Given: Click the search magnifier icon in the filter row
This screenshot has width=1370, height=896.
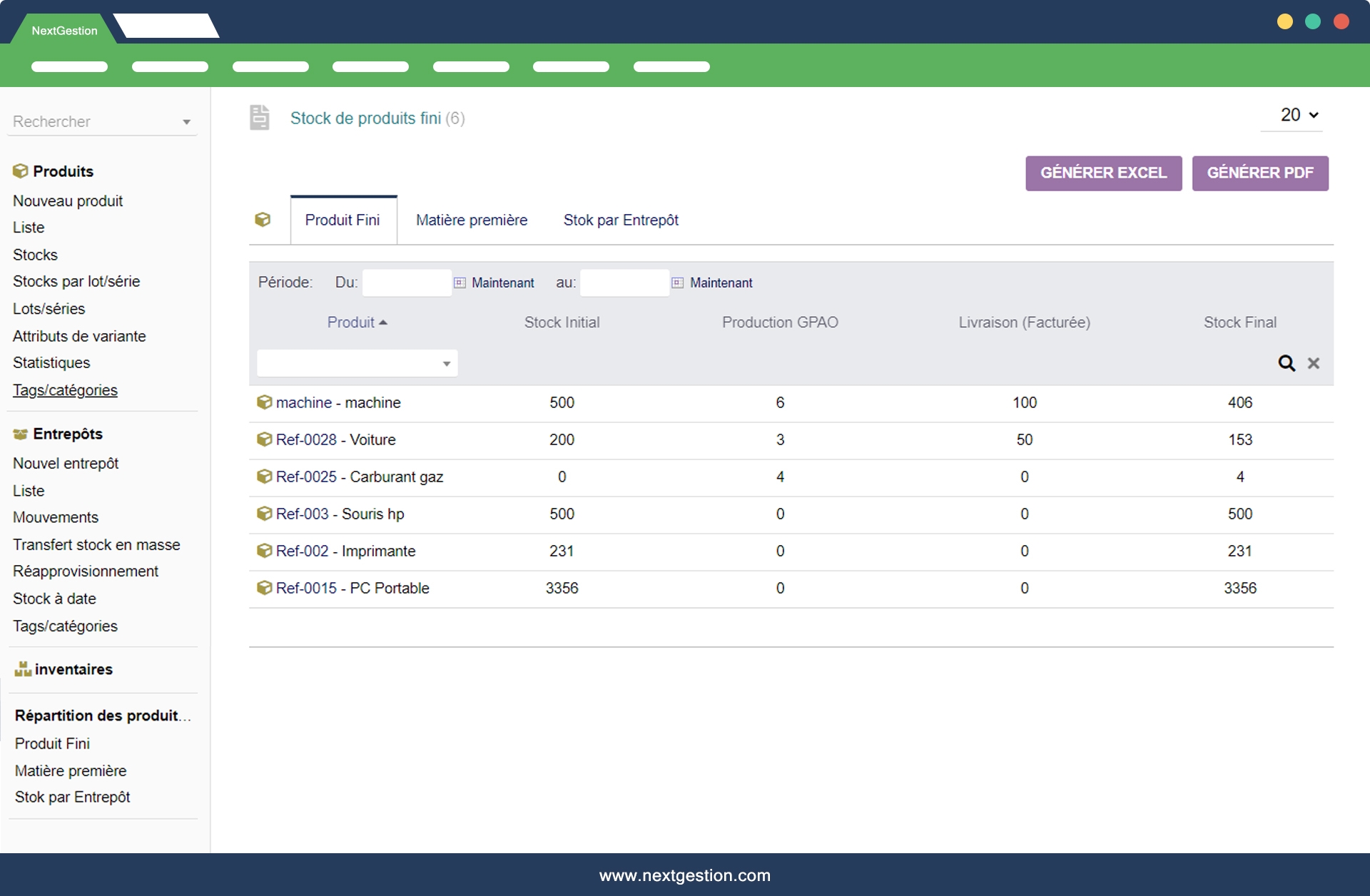Looking at the screenshot, I should pyautogui.click(x=1286, y=363).
